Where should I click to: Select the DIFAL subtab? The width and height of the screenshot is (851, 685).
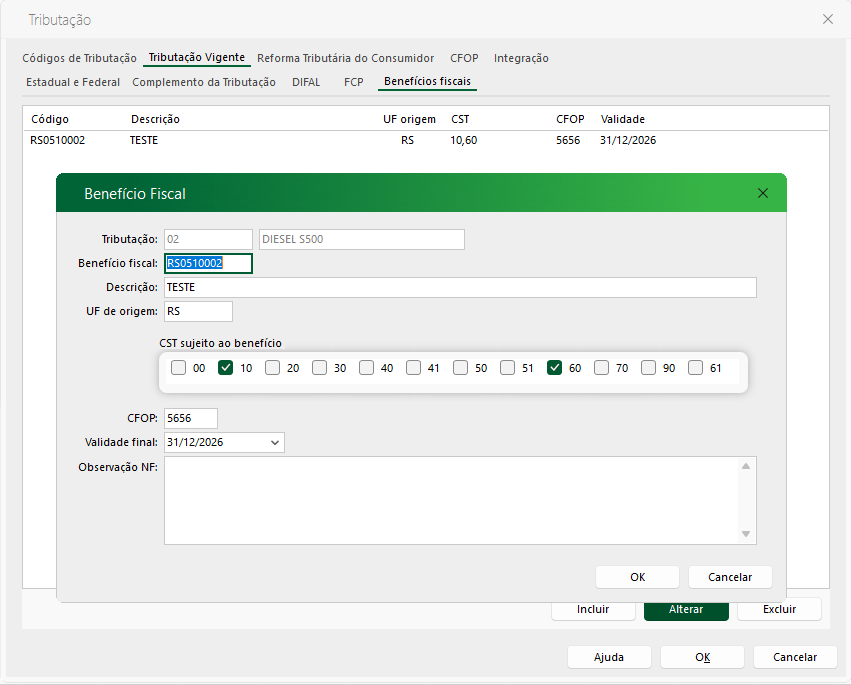(306, 82)
